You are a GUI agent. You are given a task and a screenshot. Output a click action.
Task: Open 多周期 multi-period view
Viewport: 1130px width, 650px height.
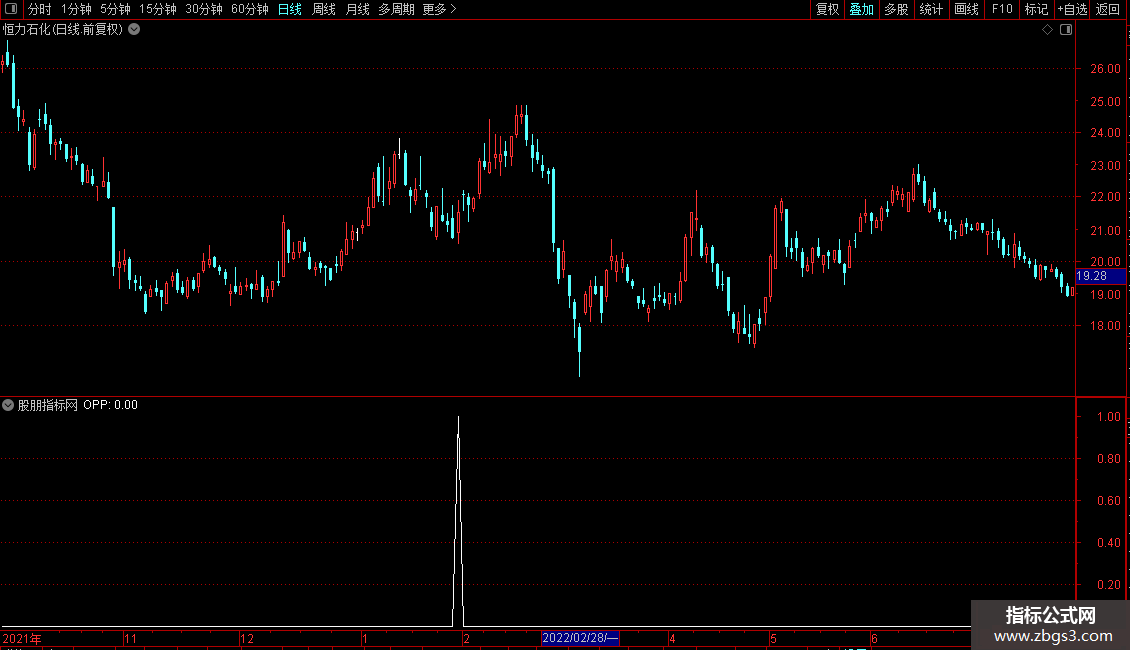point(396,9)
